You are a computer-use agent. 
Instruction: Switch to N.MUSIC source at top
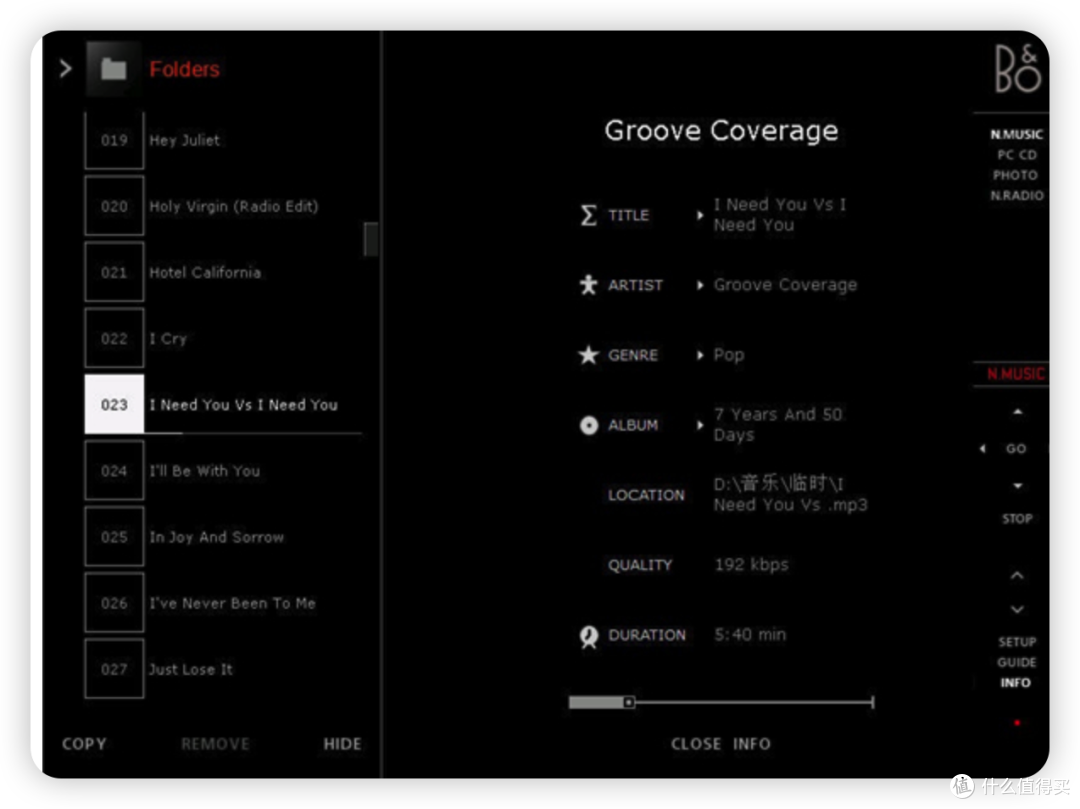1017,134
